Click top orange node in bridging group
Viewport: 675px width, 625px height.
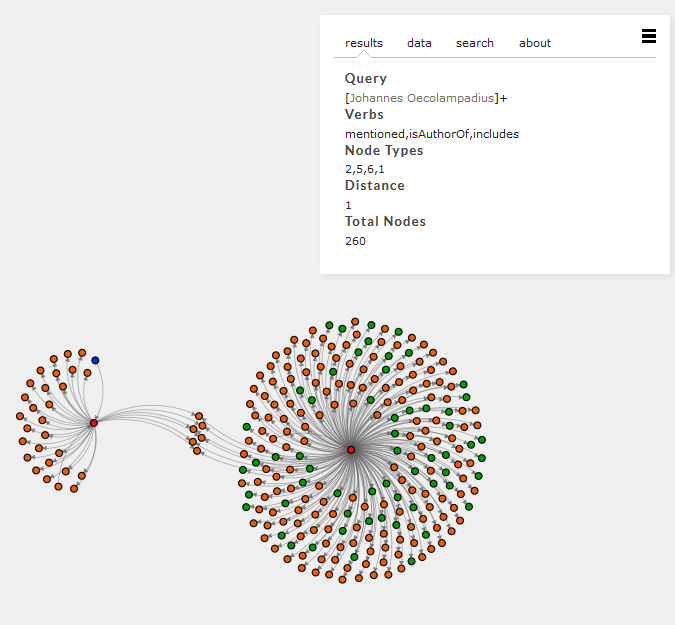coord(199,416)
